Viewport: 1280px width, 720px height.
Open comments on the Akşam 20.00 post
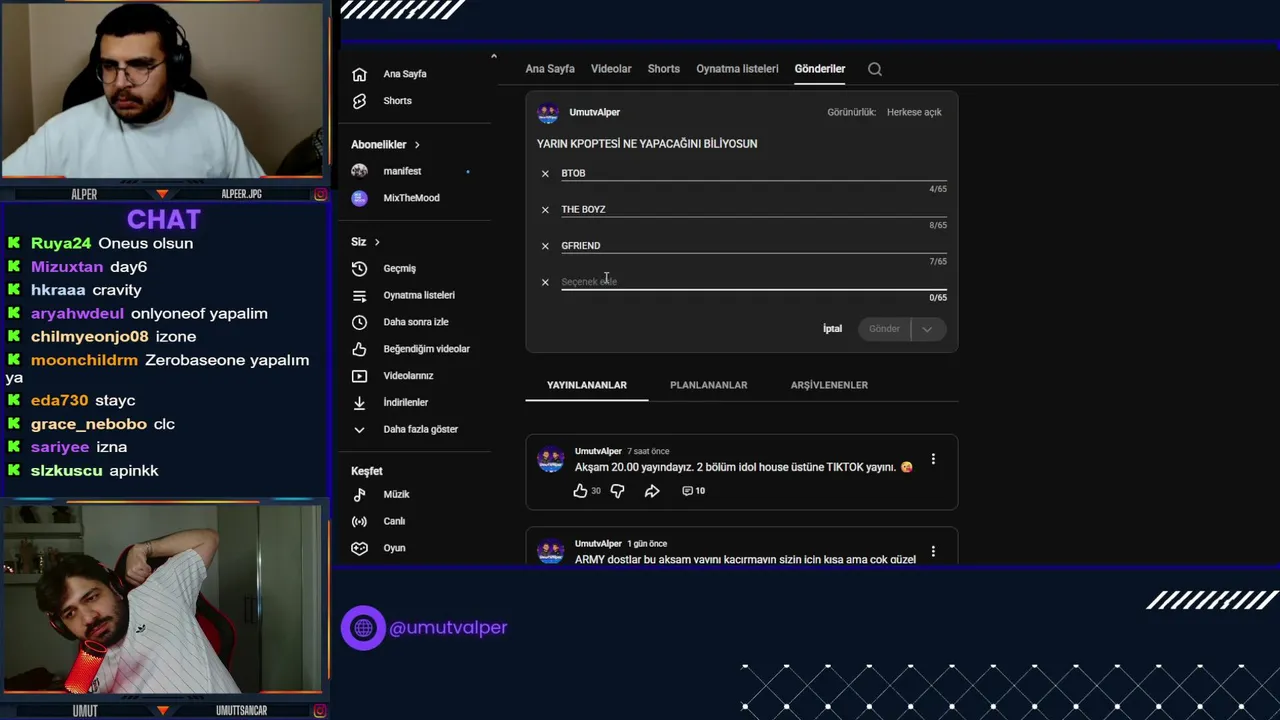point(693,491)
